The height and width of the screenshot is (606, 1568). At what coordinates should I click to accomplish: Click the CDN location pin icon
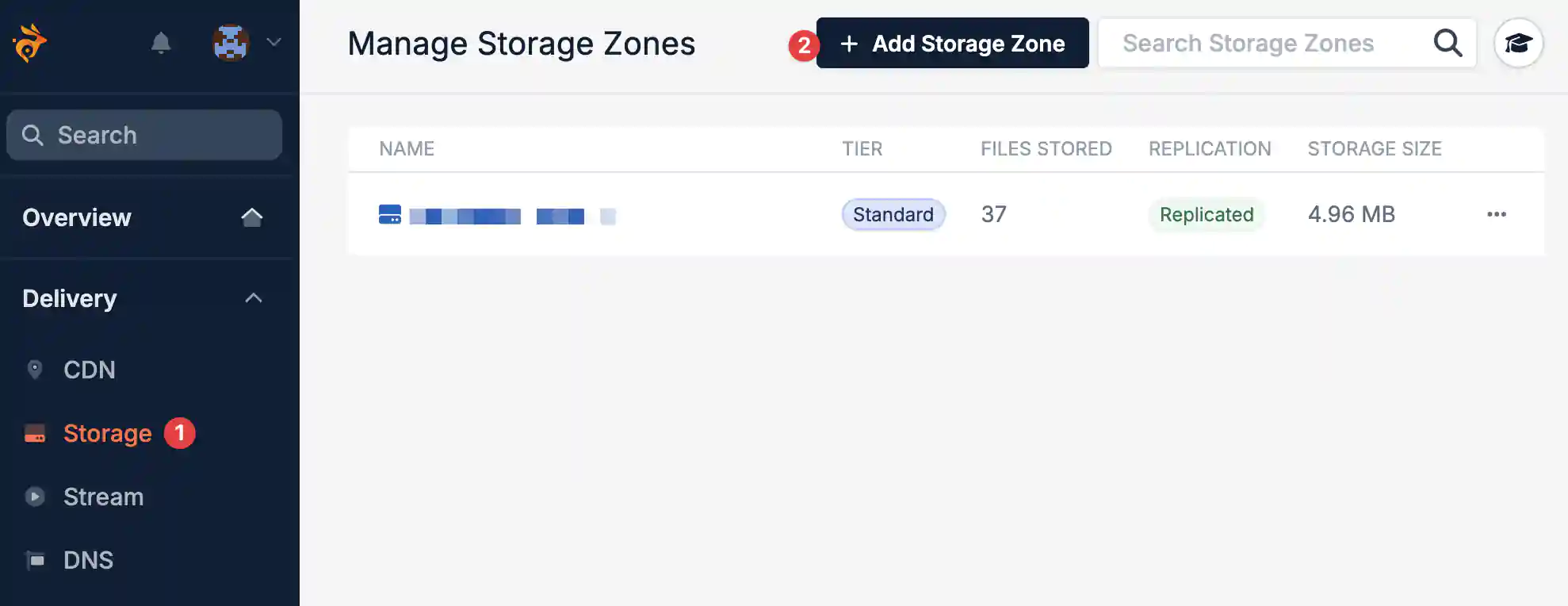tap(35, 370)
